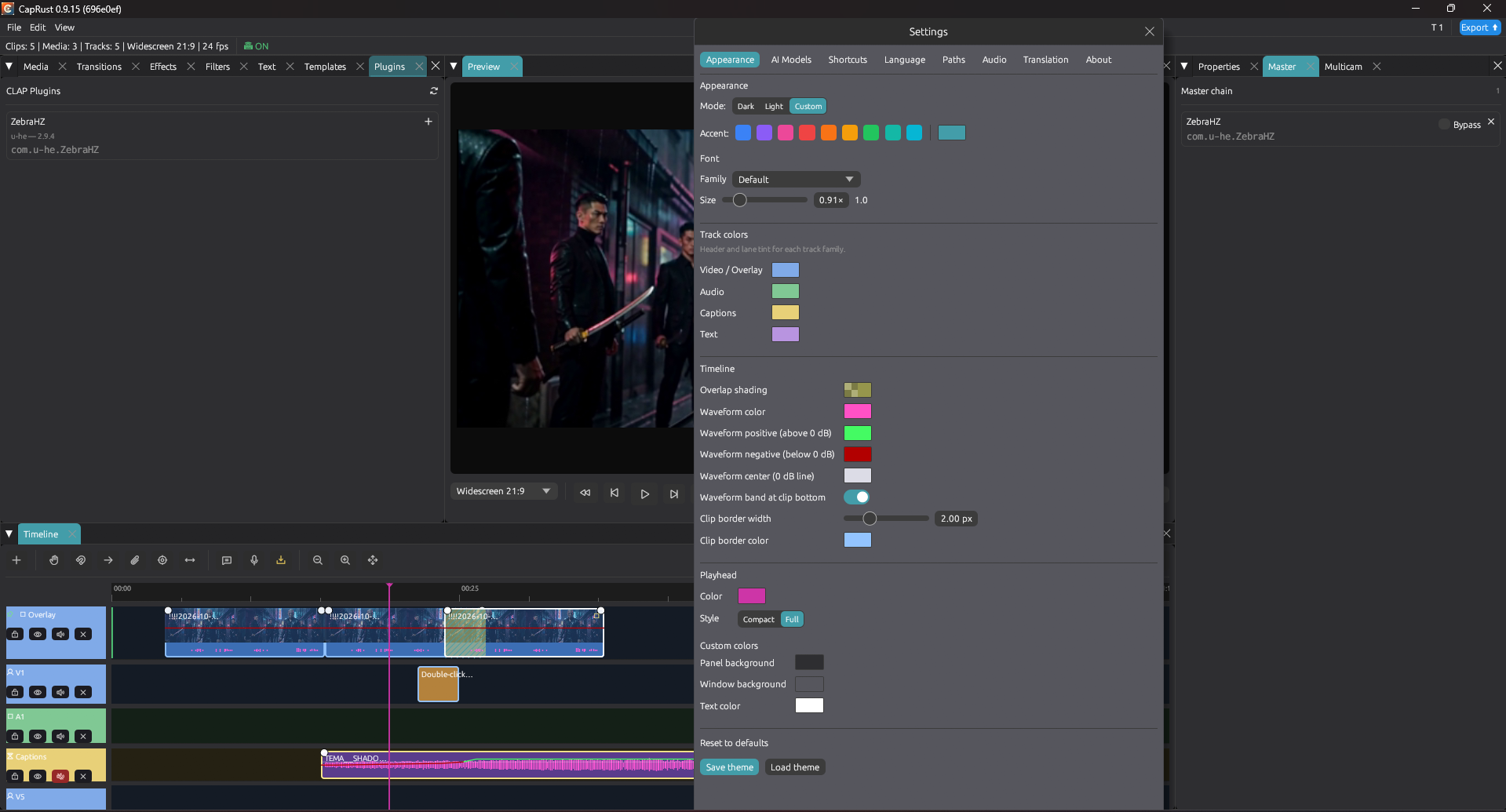Click the paperclip icon in timeline toolbar
This screenshot has width=1506, height=812.
point(135,560)
